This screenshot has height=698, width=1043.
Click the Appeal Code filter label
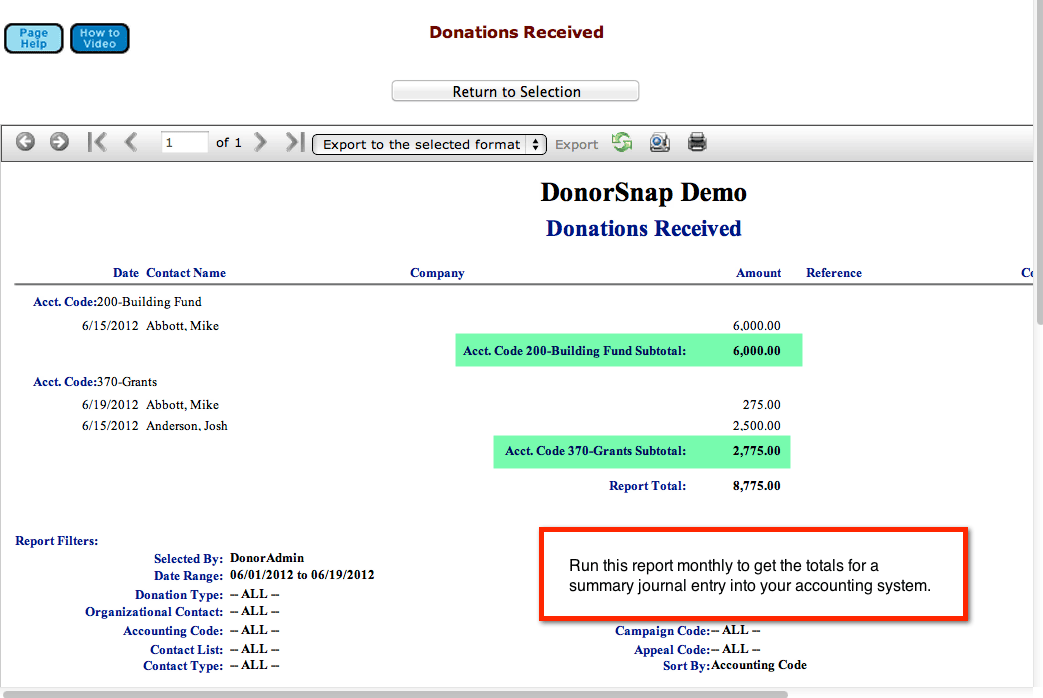(x=672, y=649)
